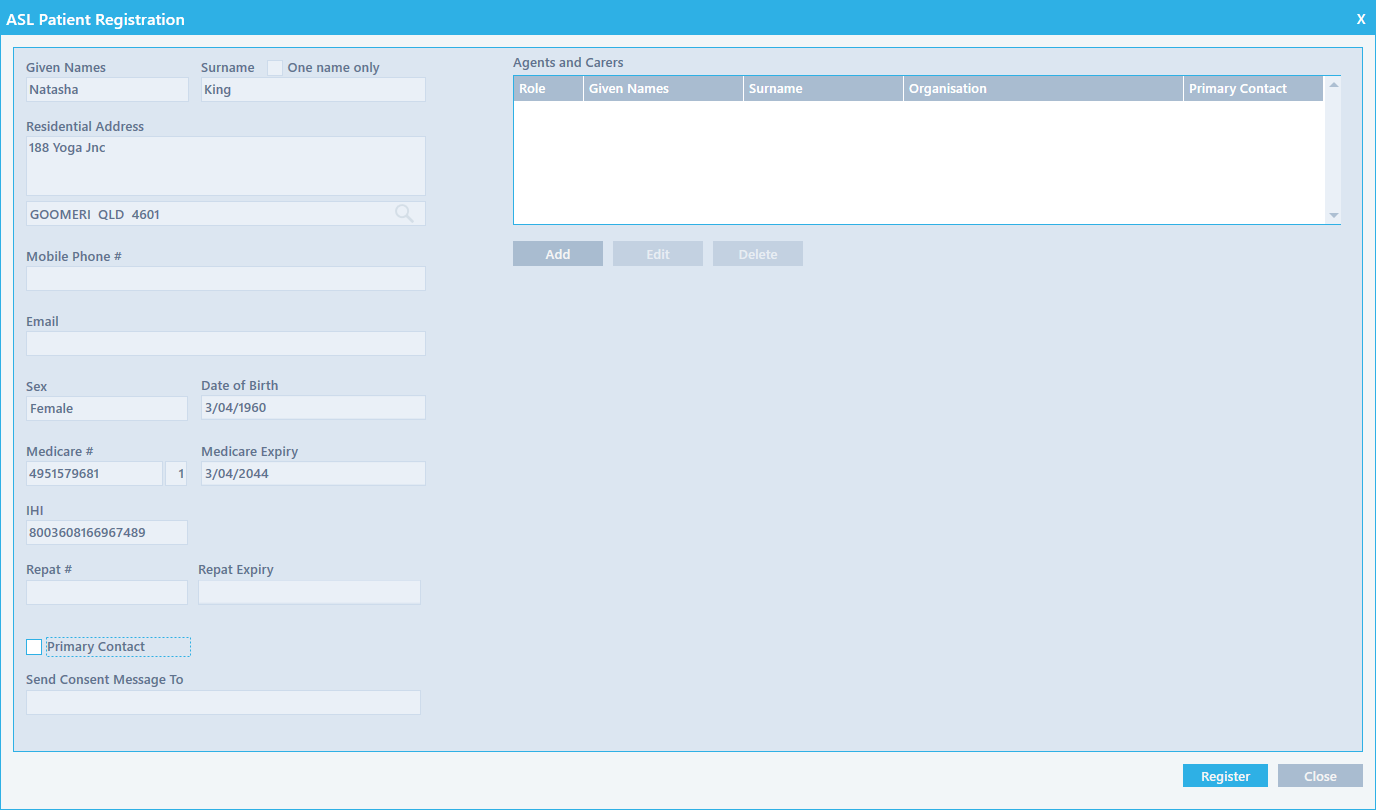Focus the Mobile Phone # field
1376x810 pixels.
[x=226, y=279]
